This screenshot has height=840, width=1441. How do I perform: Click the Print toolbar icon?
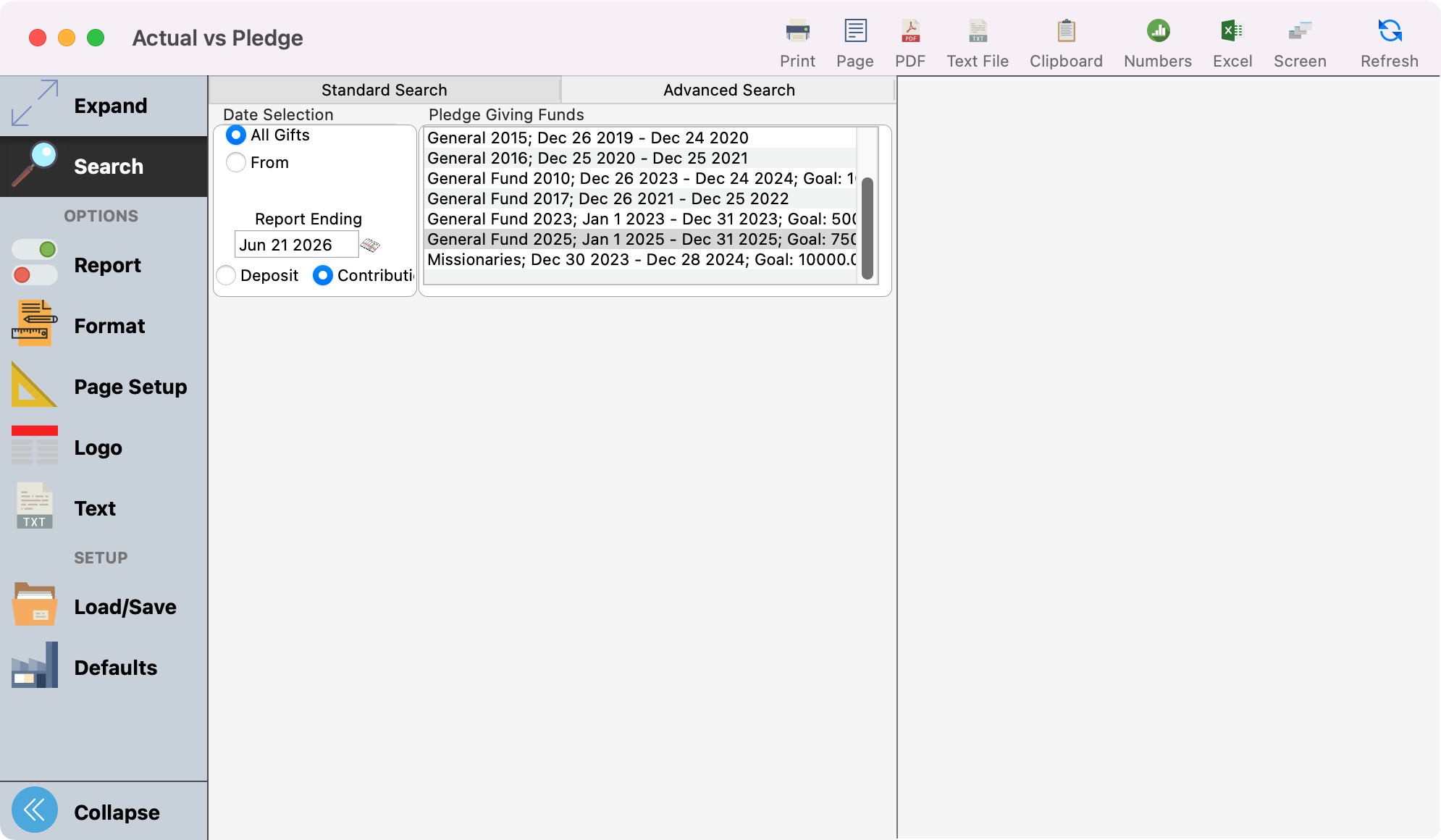797,32
